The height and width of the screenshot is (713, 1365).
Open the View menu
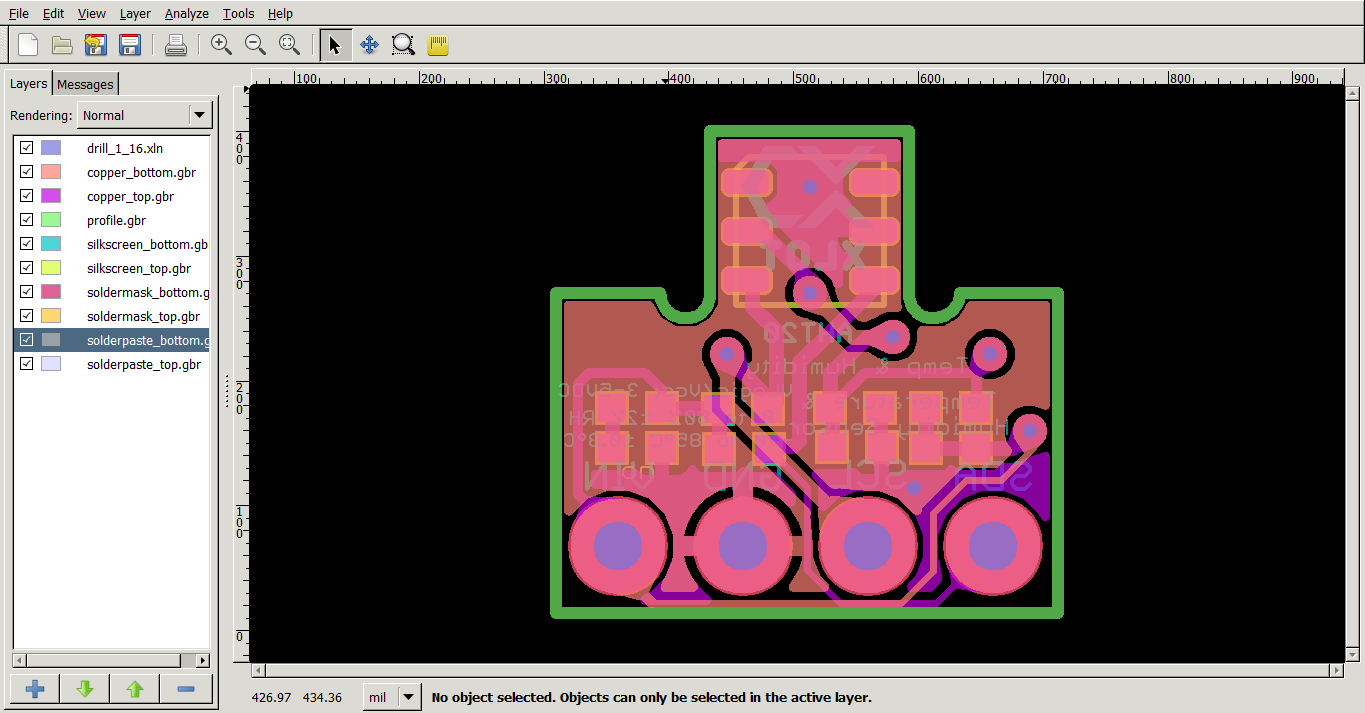[91, 13]
